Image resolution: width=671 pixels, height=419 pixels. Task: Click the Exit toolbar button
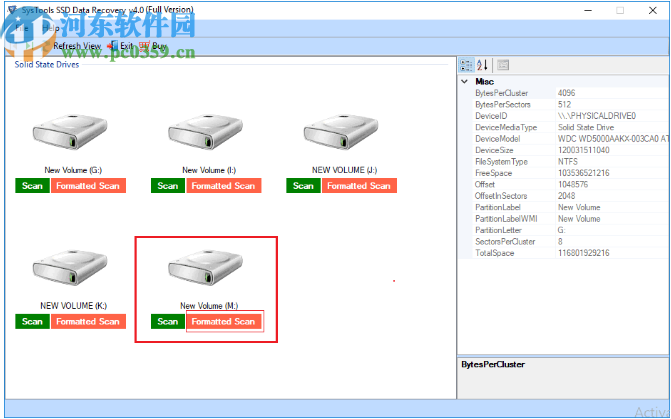click(120, 46)
